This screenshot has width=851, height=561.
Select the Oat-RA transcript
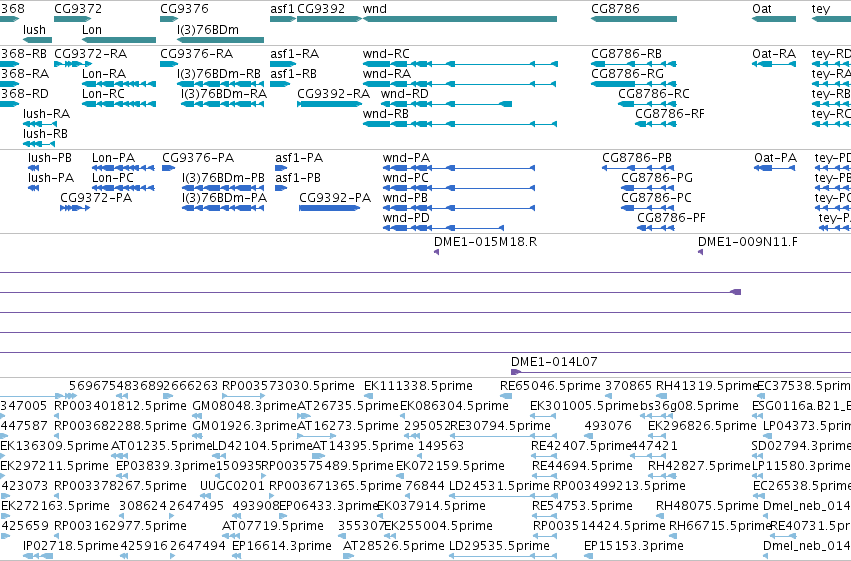tap(774, 64)
